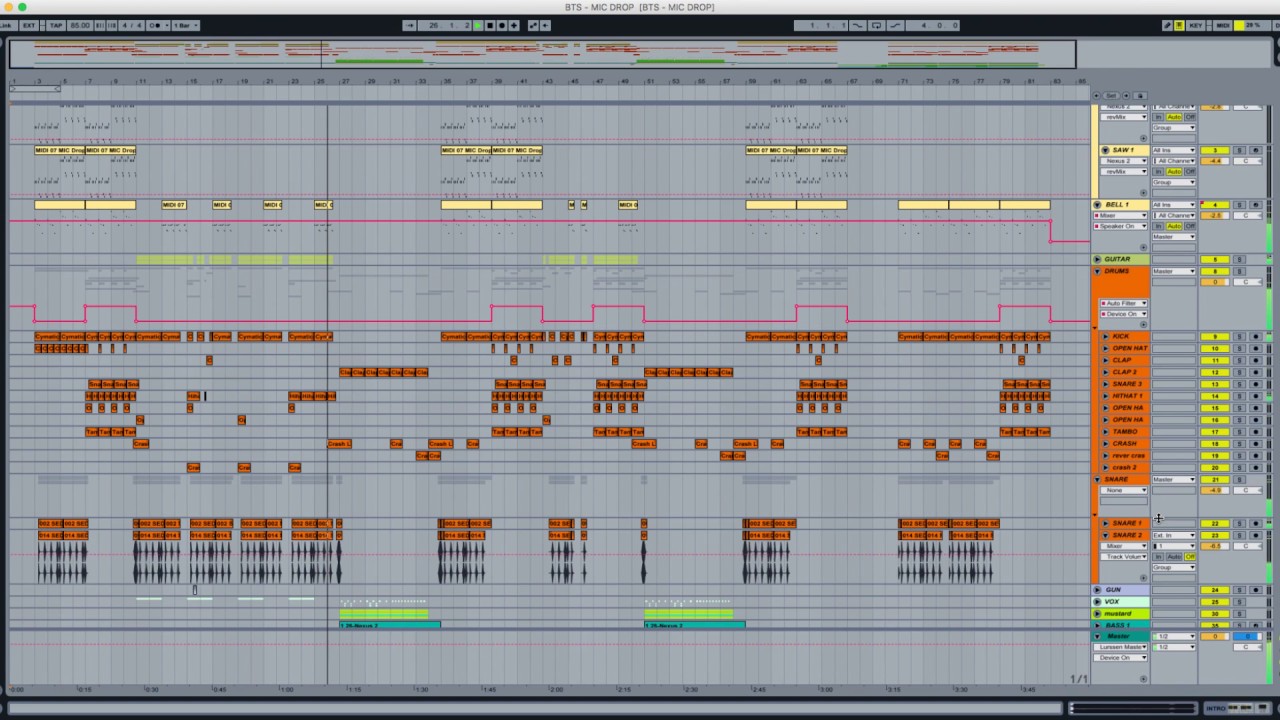Click the BELL 1 volume field -2.5
1280x720 pixels.
pyautogui.click(x=1215, y=215)
